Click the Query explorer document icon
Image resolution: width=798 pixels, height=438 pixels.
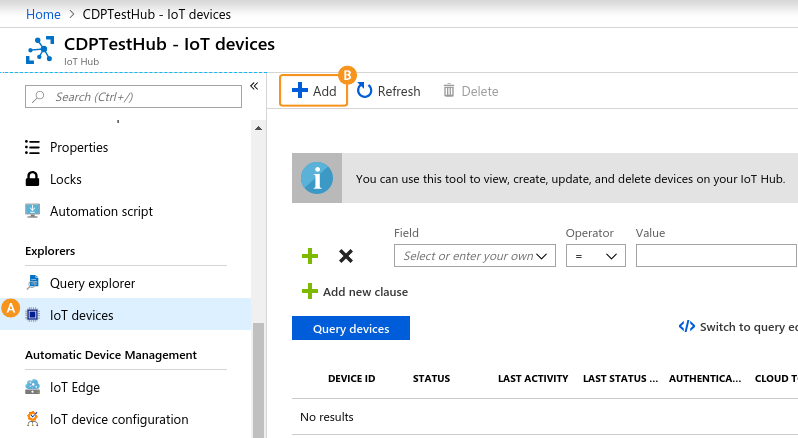(x=32, y=283)
